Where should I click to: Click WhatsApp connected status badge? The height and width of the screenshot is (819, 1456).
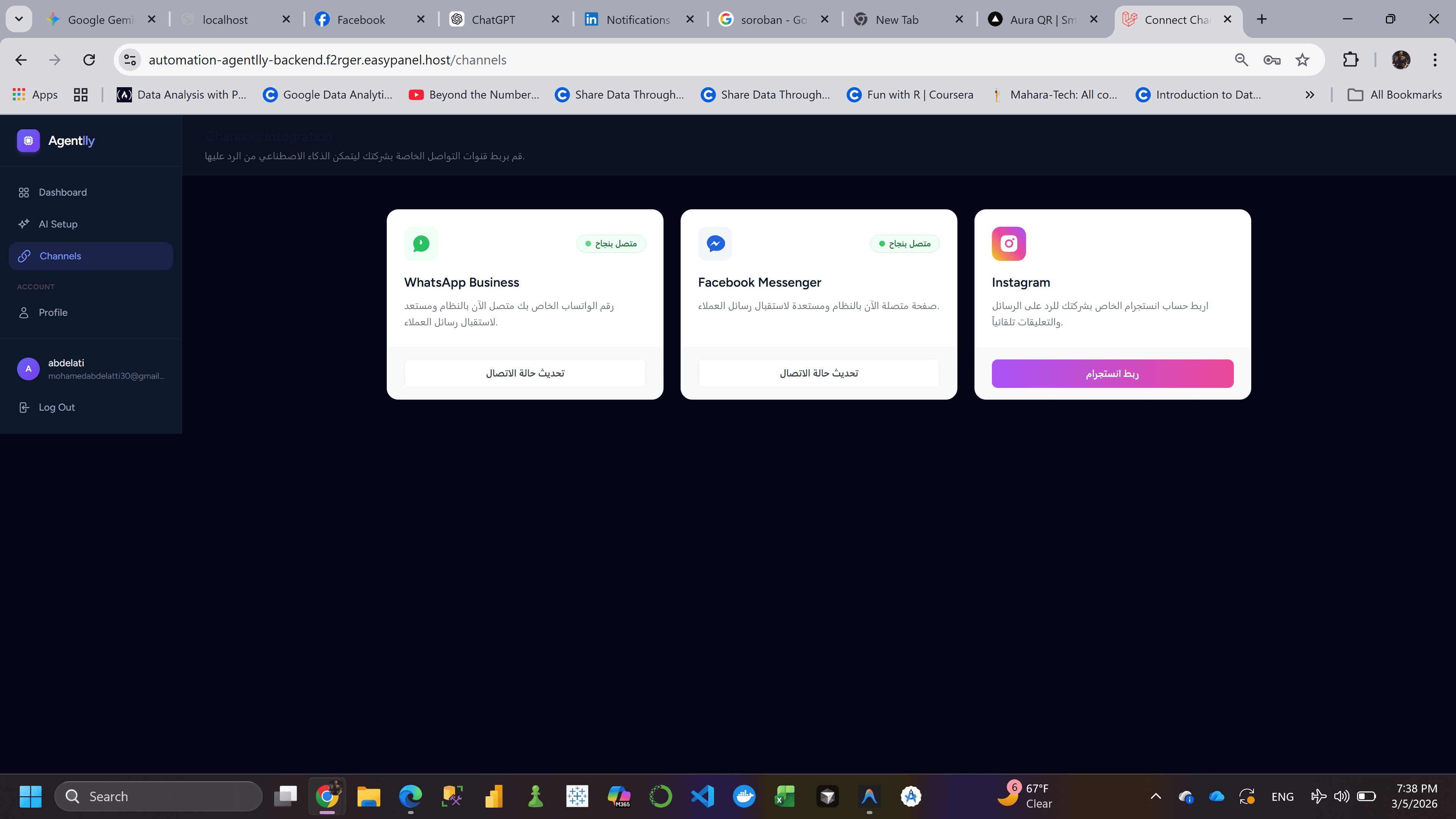611,243
